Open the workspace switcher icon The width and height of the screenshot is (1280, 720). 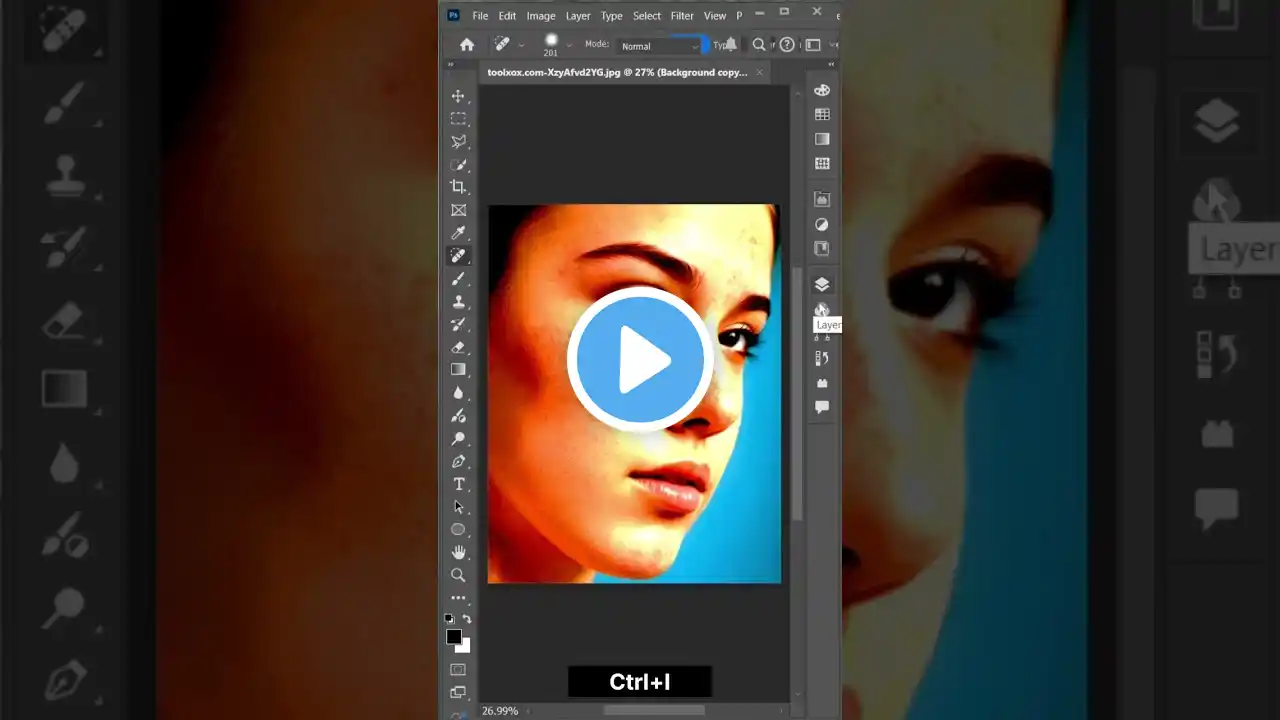point(813,45)
